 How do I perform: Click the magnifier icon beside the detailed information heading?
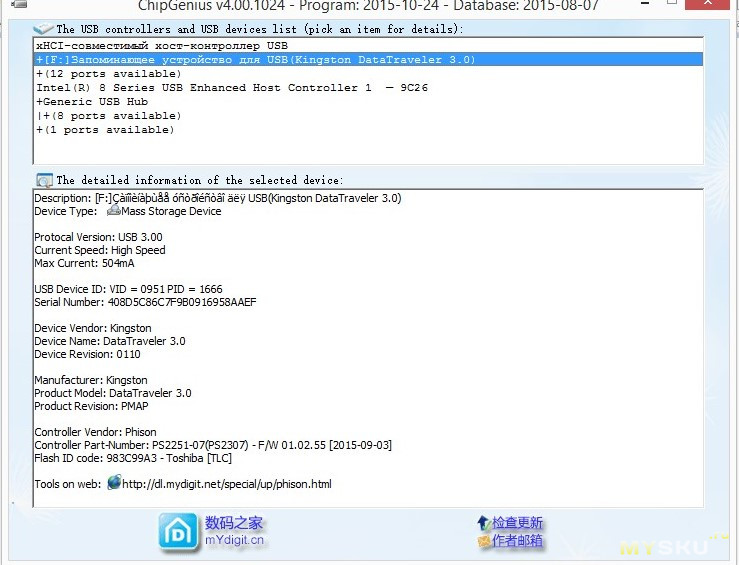(x=44, y=180)
